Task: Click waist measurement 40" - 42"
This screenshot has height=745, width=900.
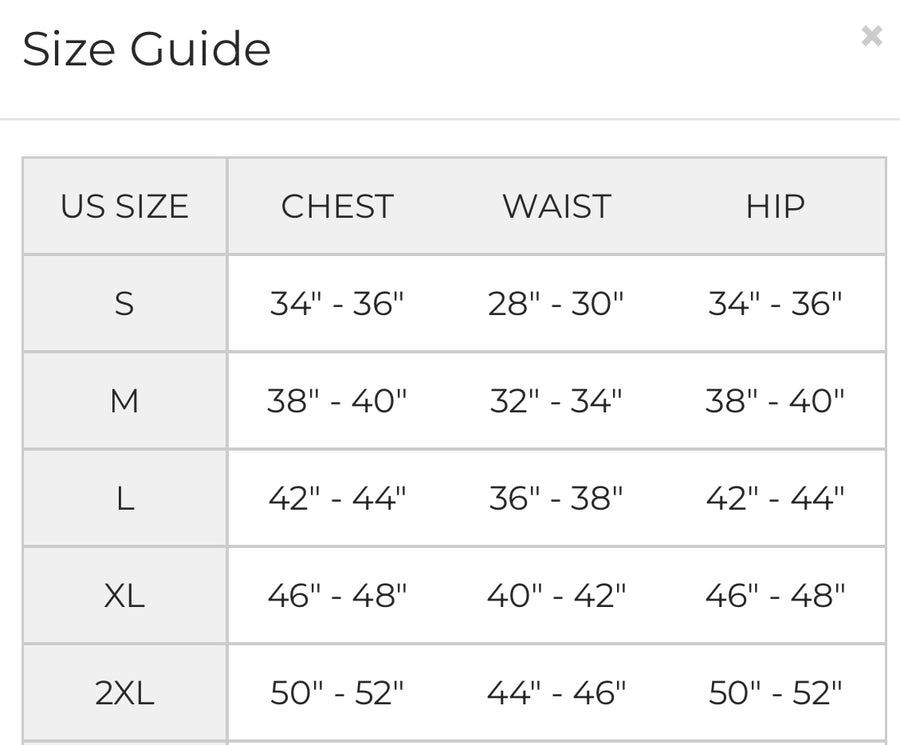Action: (x=556, y=595)
